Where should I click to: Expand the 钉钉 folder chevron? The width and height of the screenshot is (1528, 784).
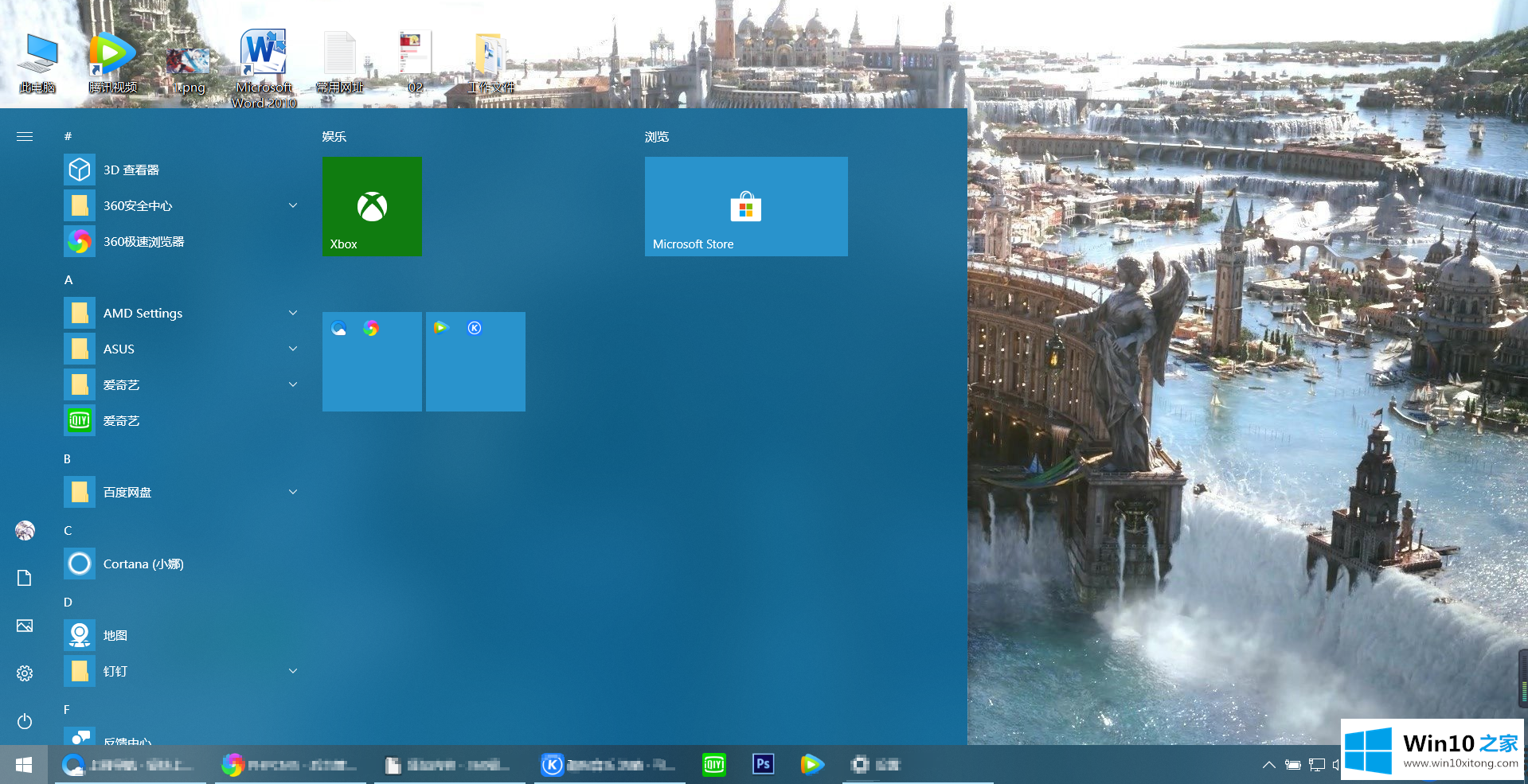pos(293,671)
